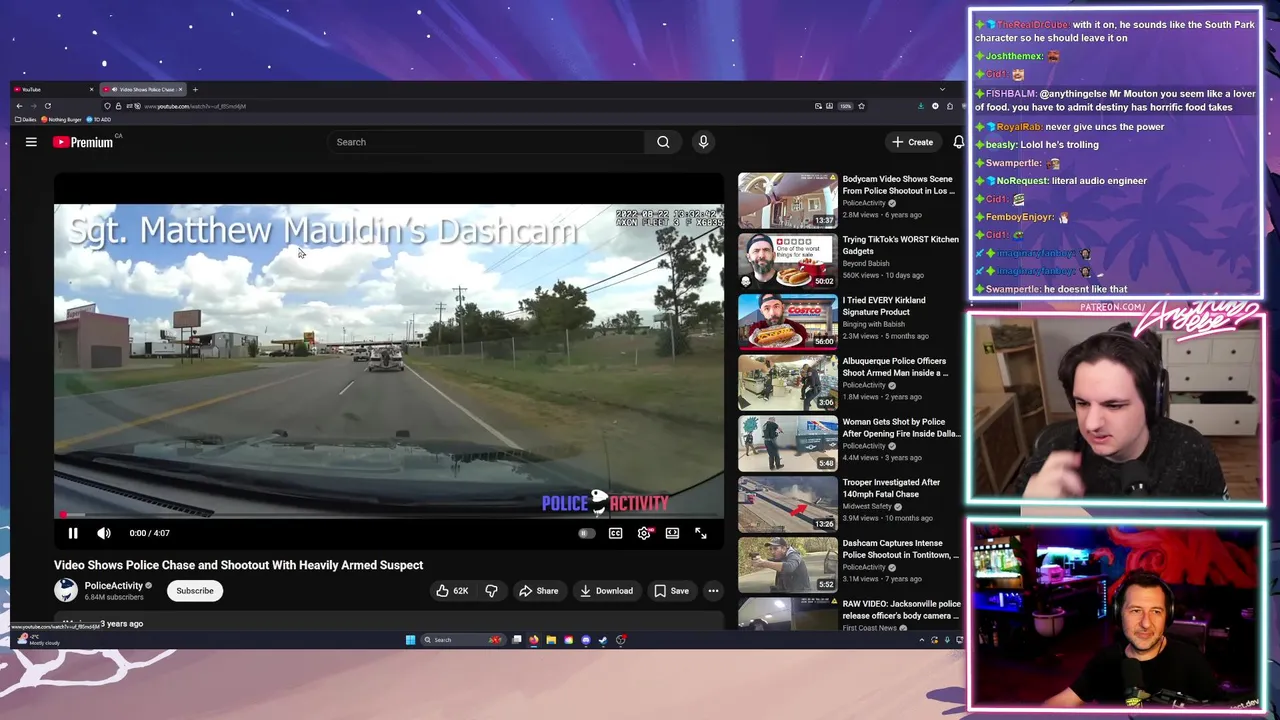Open File Explorer from the taskbar
1280x720 pixels.
point(551,640)
